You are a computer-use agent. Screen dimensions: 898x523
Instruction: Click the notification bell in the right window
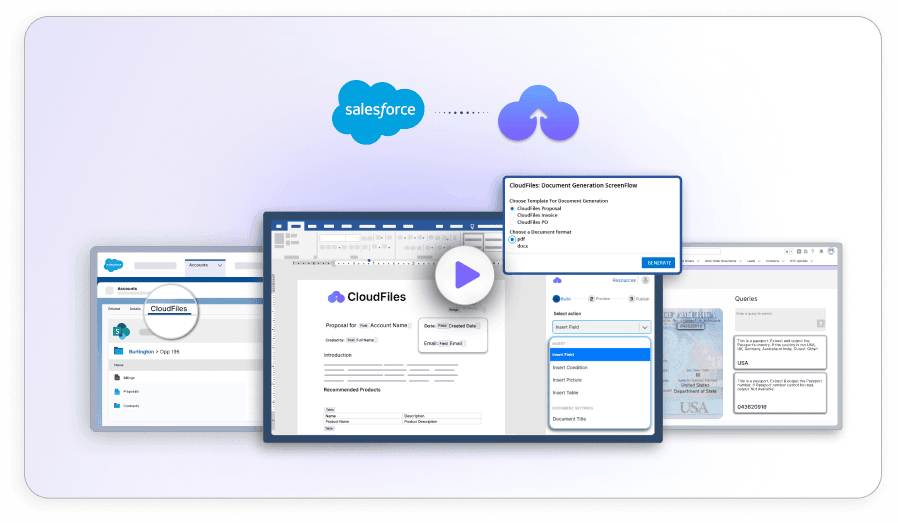coord(821,251)
